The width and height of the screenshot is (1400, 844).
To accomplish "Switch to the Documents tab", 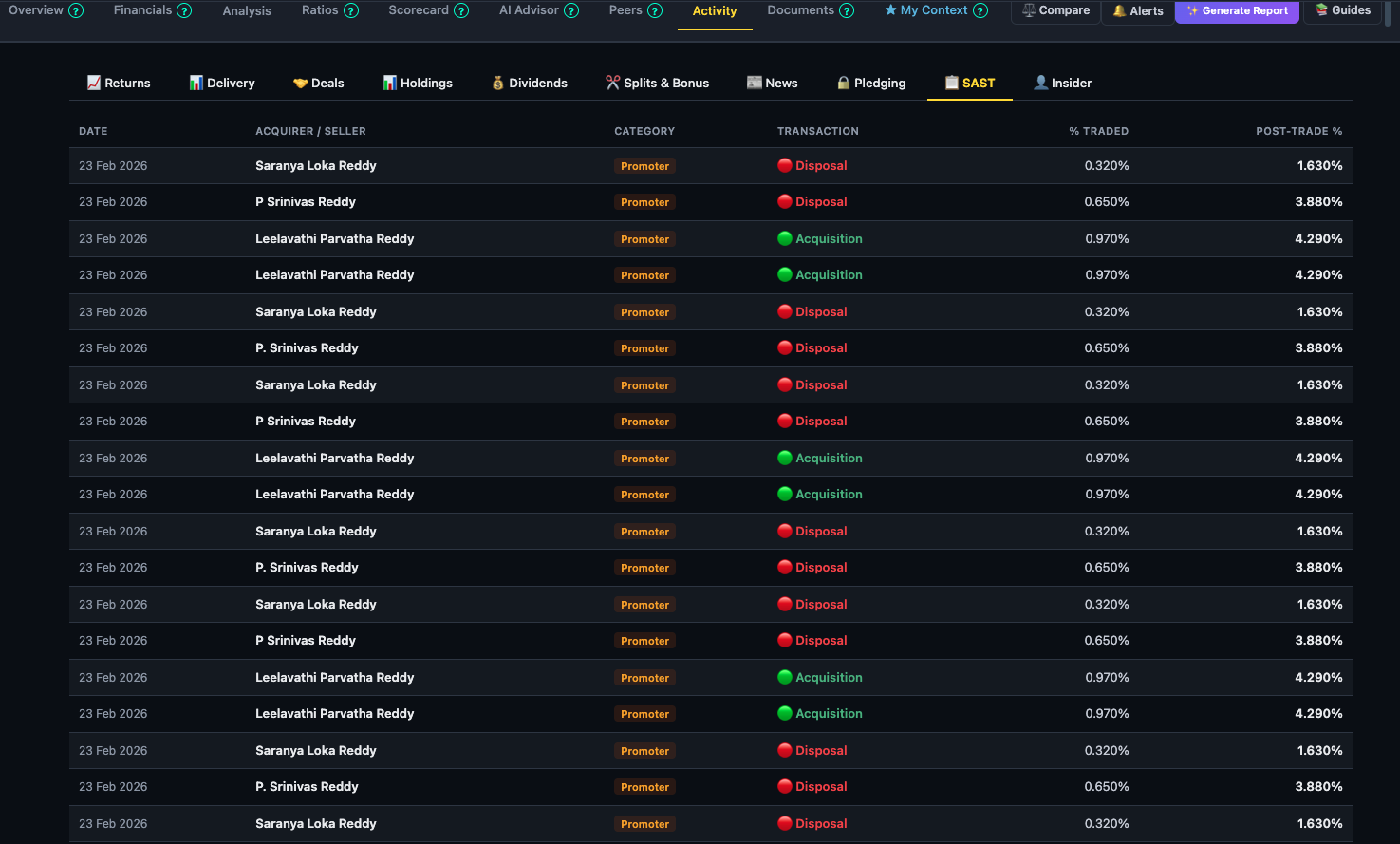I will click(802, 10).
